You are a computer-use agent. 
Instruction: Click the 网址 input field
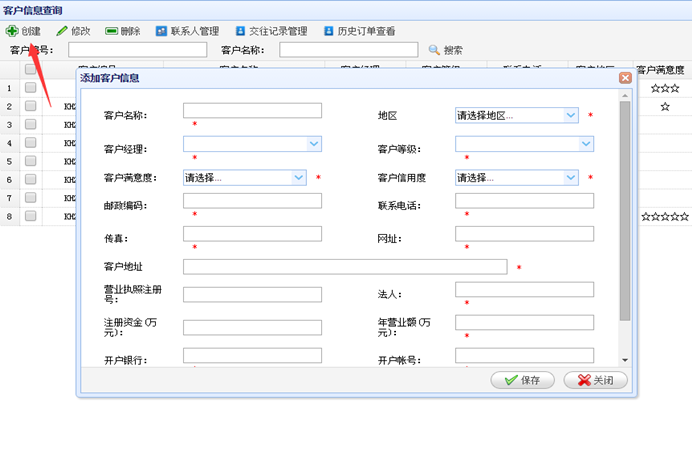point(524,234)
